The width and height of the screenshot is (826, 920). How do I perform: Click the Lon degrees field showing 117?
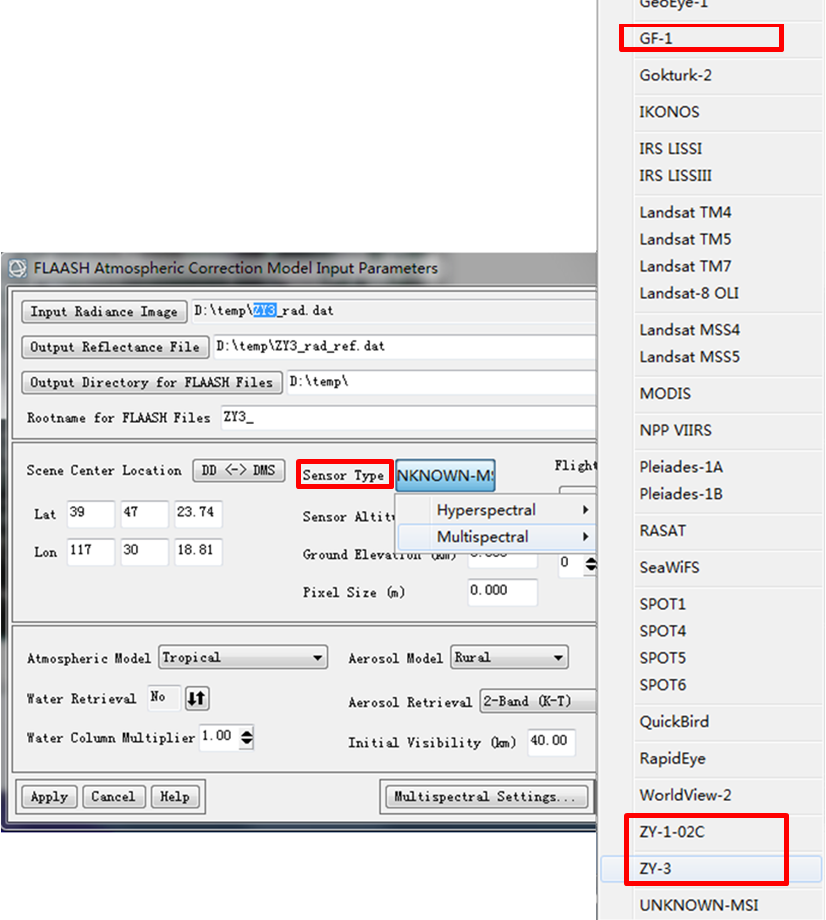[90, 552]
